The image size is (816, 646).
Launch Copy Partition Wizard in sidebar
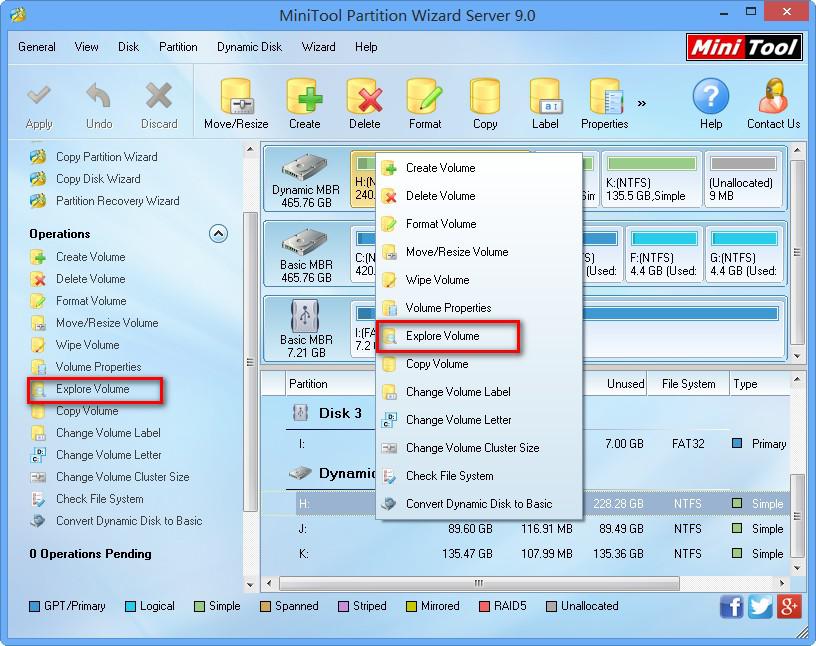107,157
